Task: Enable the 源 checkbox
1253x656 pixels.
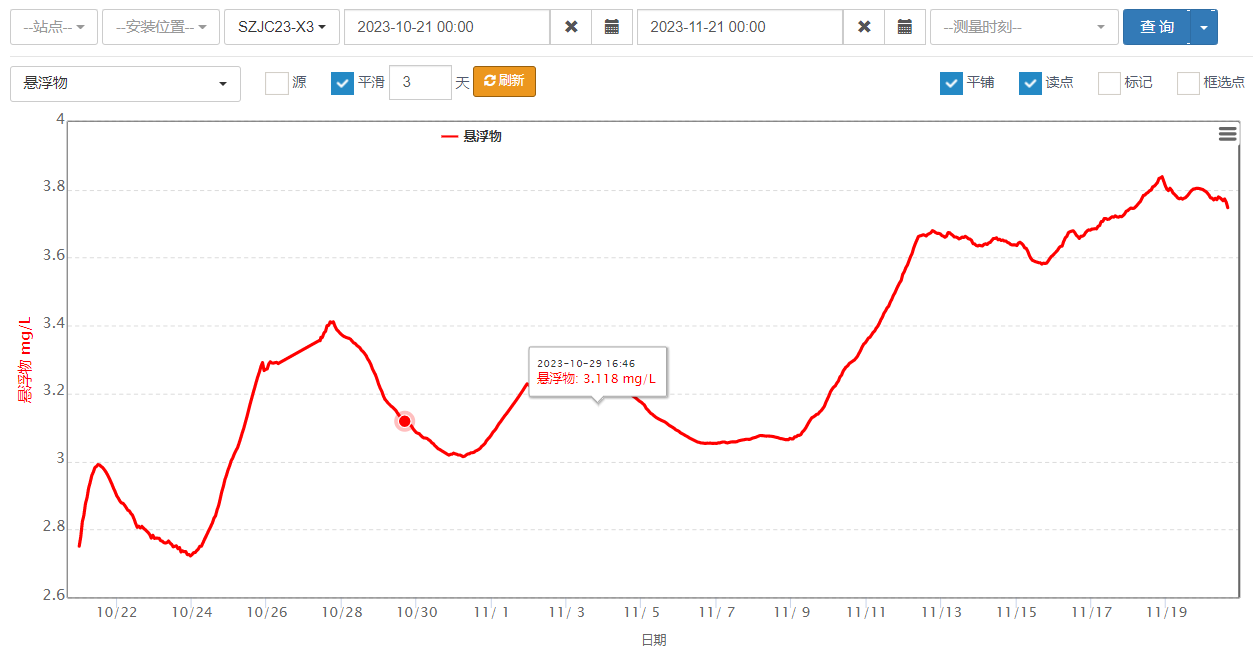Action: 277,83
